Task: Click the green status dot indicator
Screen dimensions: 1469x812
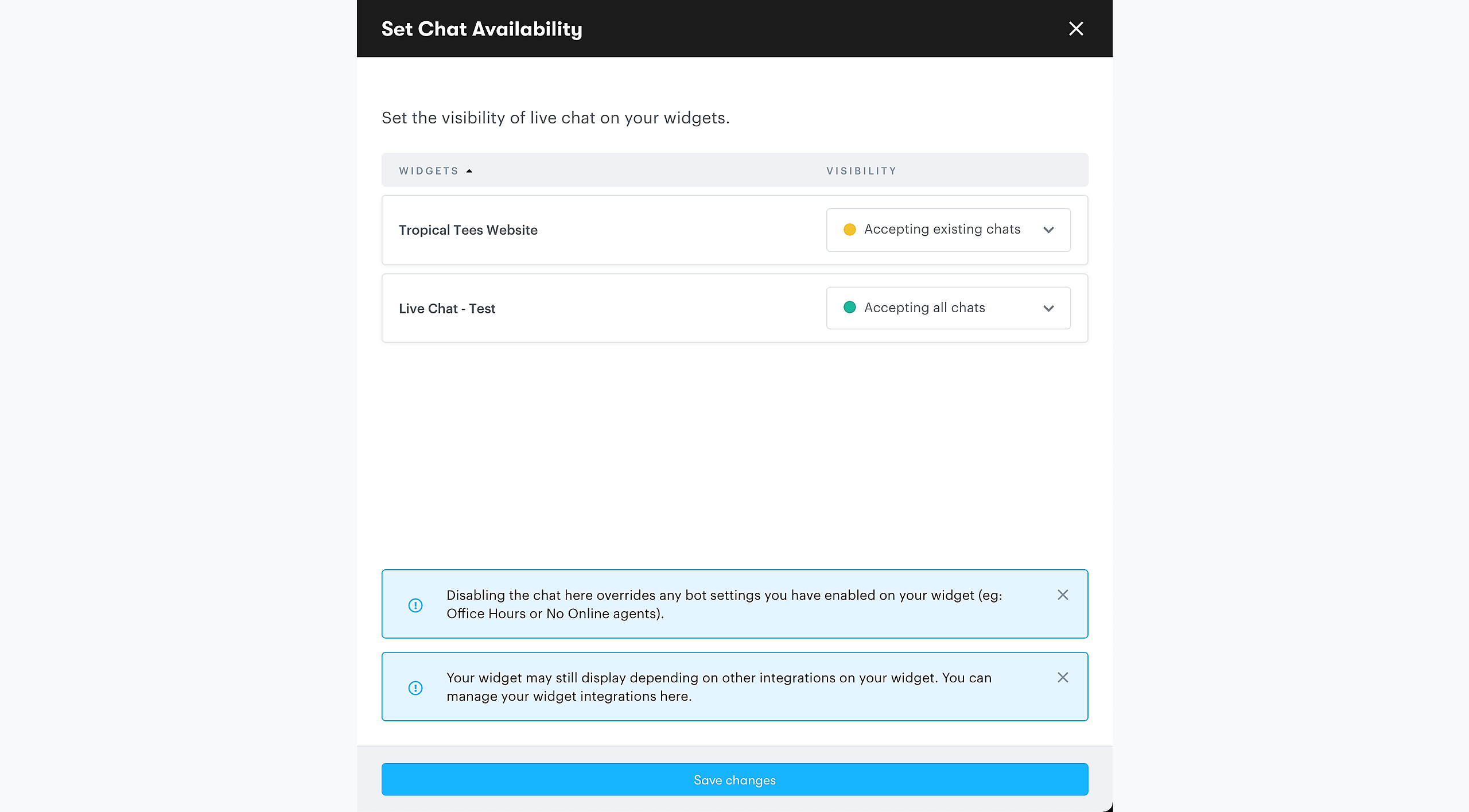Action: (849, 308)
